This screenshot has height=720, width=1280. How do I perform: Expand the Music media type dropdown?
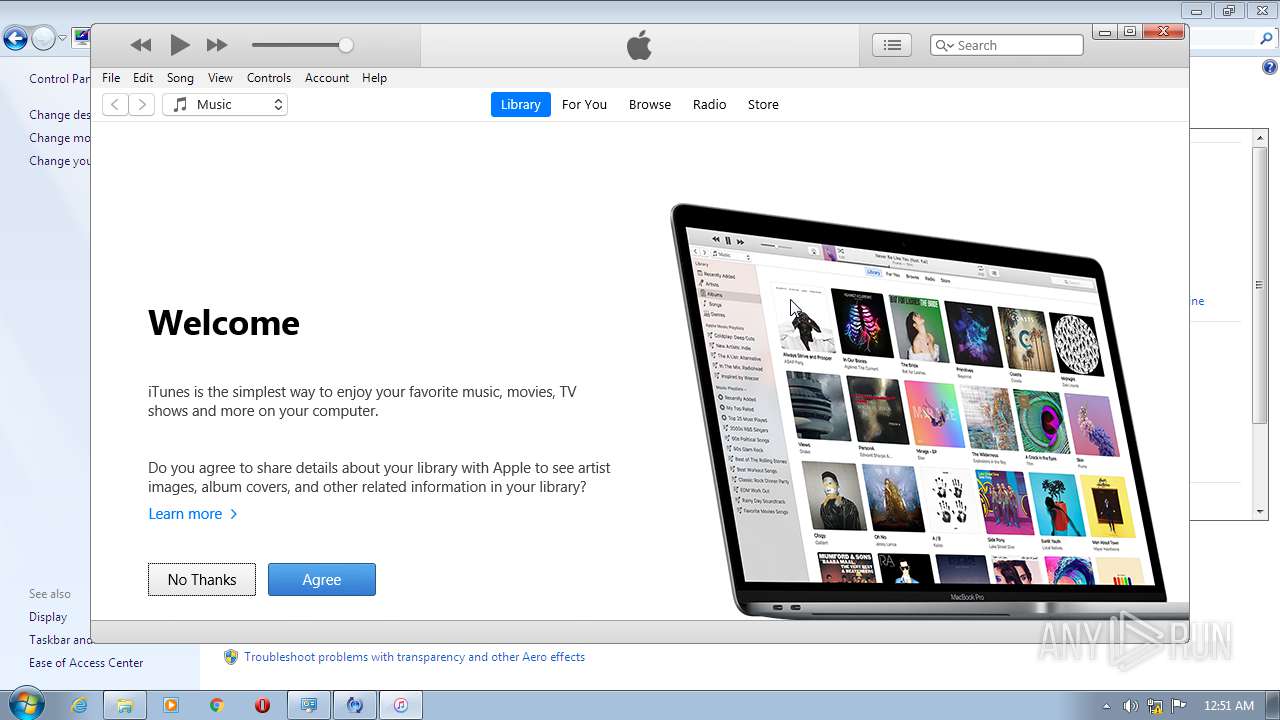(225, 104)
